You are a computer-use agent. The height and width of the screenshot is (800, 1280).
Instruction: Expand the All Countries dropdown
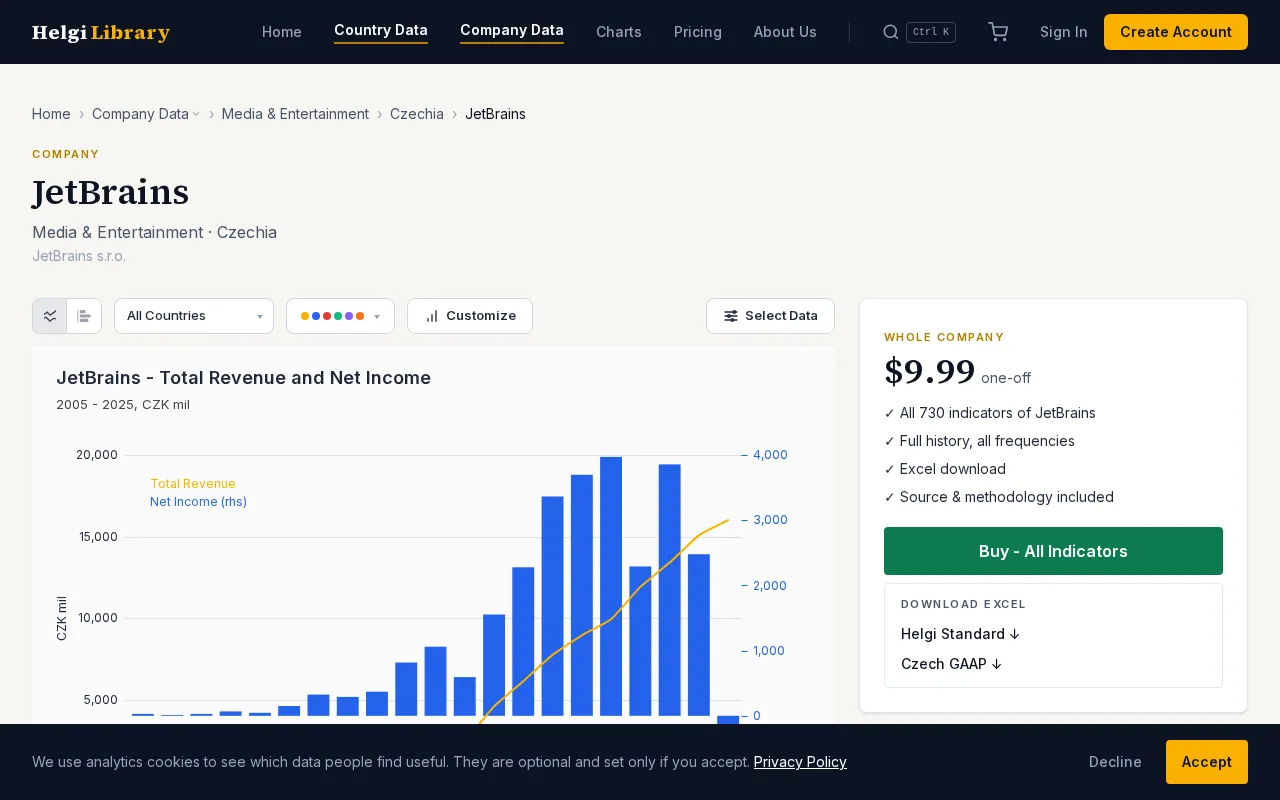[x=194, y=316]
